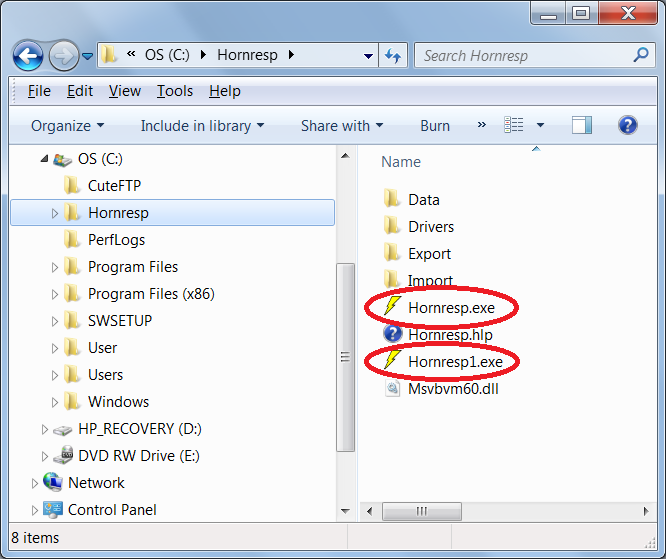This screenshot has height=559, width=666.
Task: Toggle the preview pane
Action: pyautogui.click(x=581, y=125)
